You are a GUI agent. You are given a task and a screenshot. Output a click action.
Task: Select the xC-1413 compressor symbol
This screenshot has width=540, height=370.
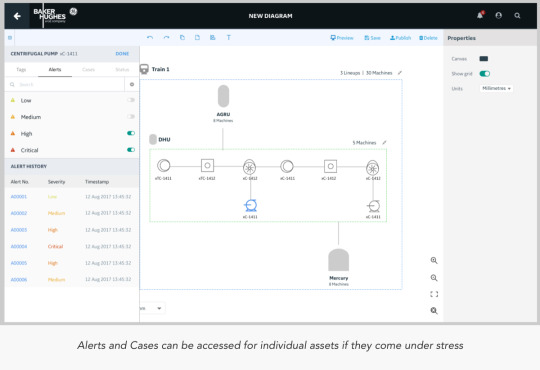pyautogui.click(x=372, y=168)
